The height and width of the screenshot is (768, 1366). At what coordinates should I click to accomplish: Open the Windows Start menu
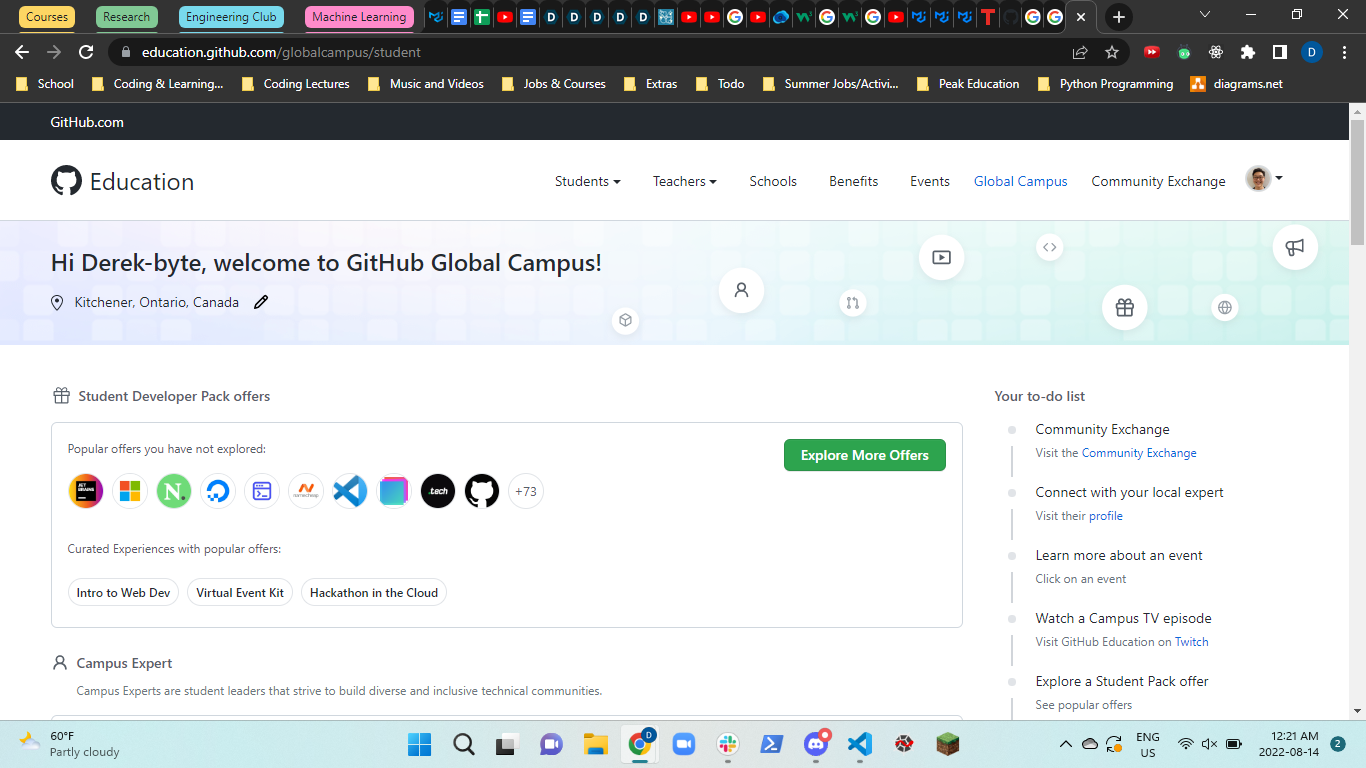click(x=419, y=744)
